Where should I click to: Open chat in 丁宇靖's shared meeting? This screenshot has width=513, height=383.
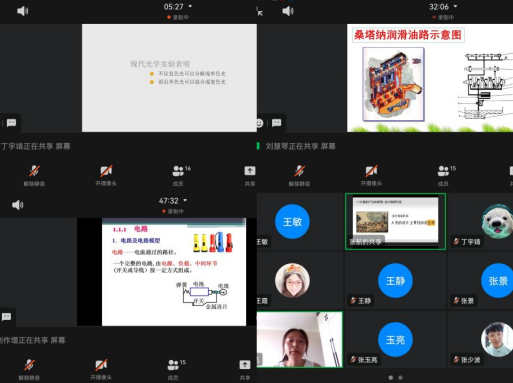[11, 123]
